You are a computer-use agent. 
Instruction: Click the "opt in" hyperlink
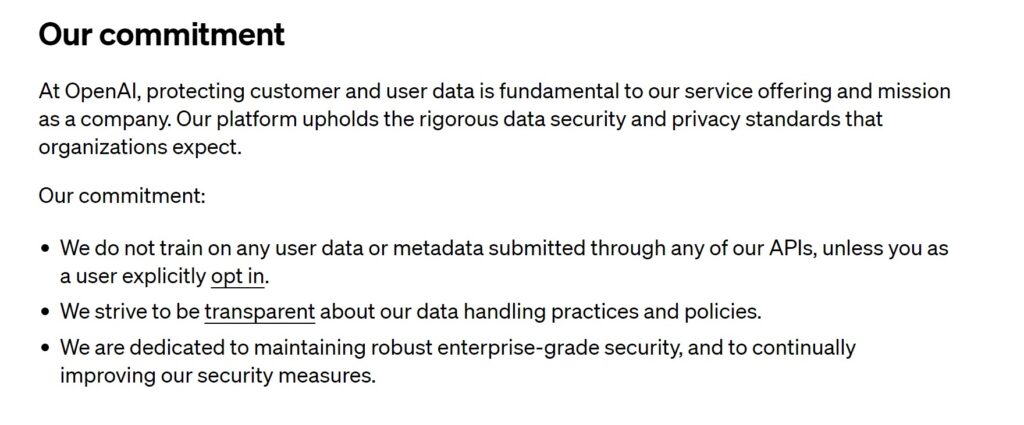coord(238,276)
